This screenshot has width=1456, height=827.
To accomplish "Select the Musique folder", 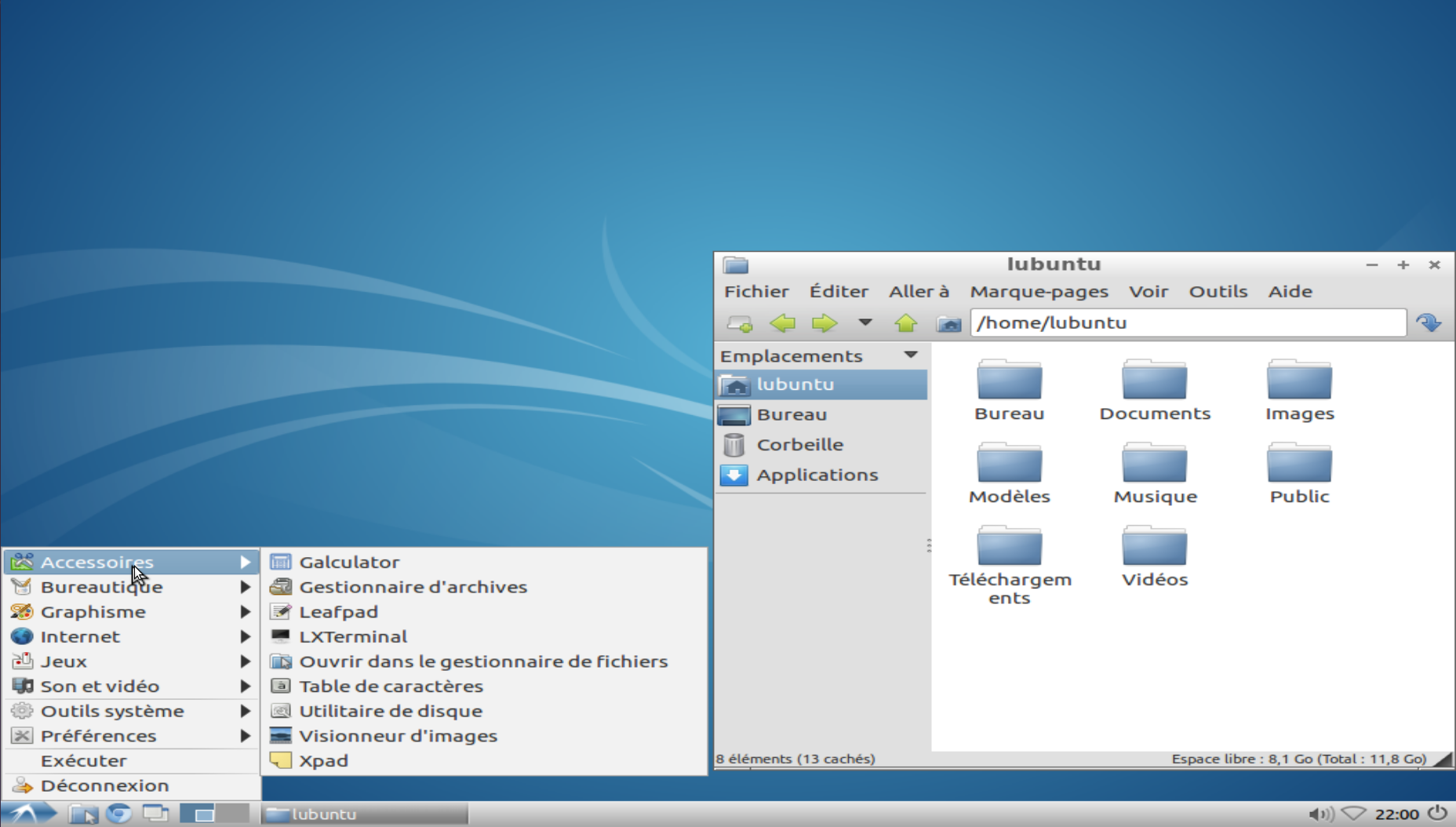I will coord(1155,473).
